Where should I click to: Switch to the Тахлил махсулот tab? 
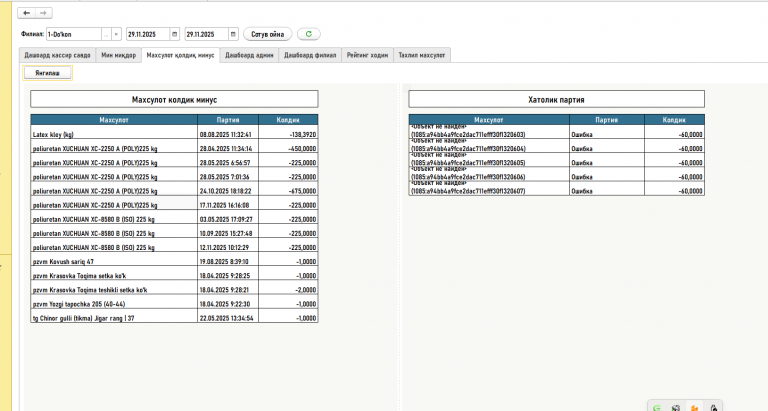422,55
